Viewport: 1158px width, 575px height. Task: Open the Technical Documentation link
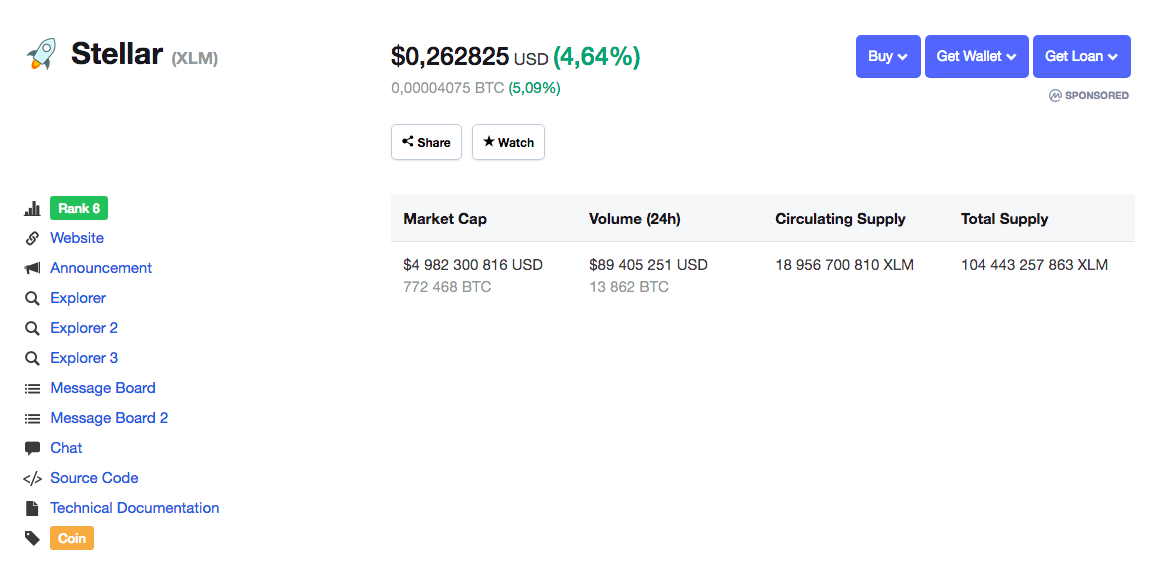coord(134,508)
